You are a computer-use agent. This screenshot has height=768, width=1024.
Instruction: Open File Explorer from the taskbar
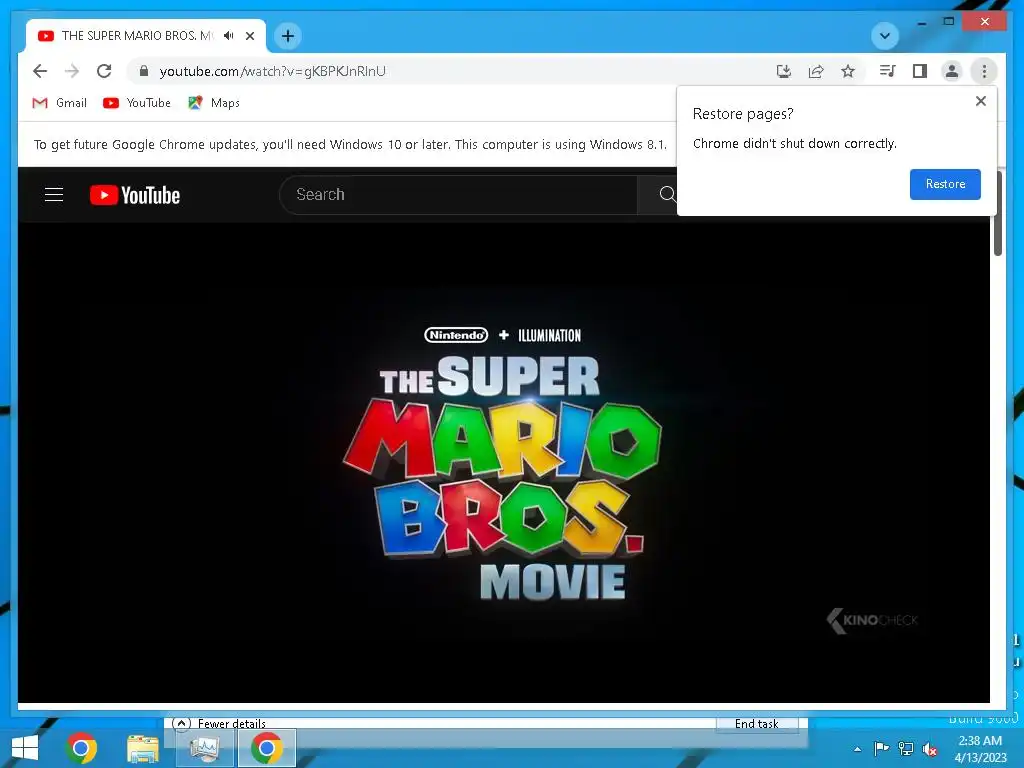click(x=142, y=748)
